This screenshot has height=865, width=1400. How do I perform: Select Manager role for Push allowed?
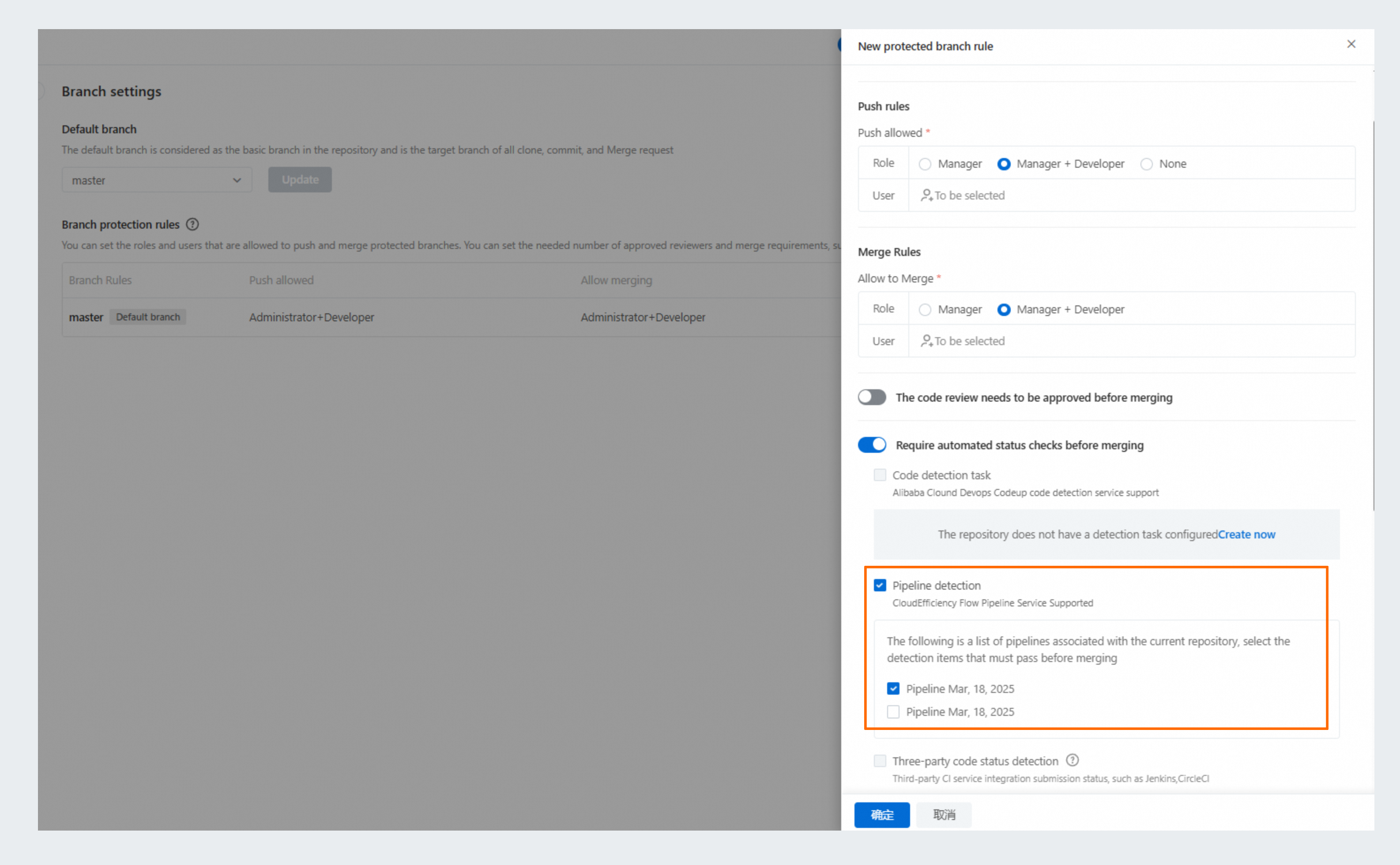[925, 164]
